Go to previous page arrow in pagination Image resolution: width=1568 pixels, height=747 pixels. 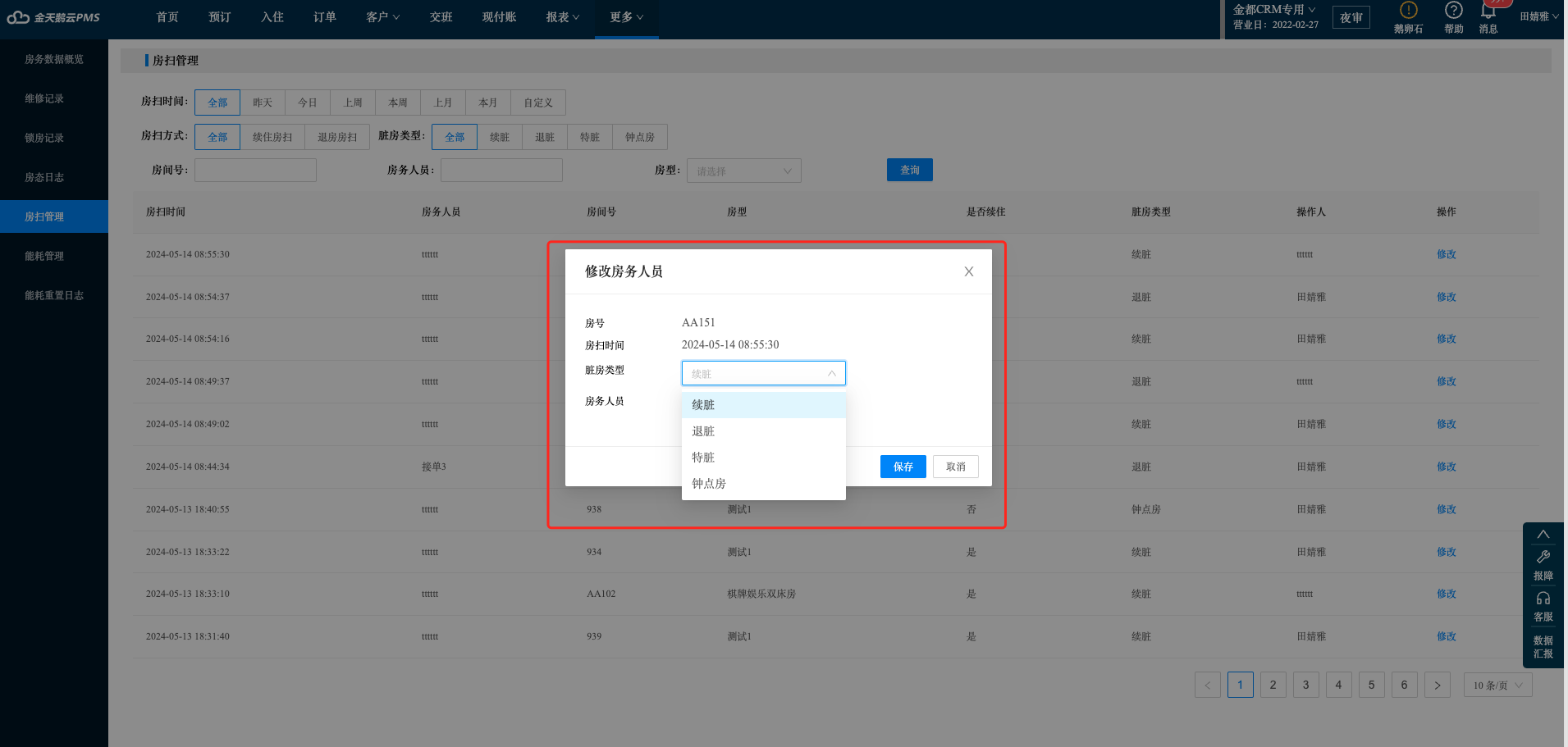pyautogui.click(x=1208, y=685)
